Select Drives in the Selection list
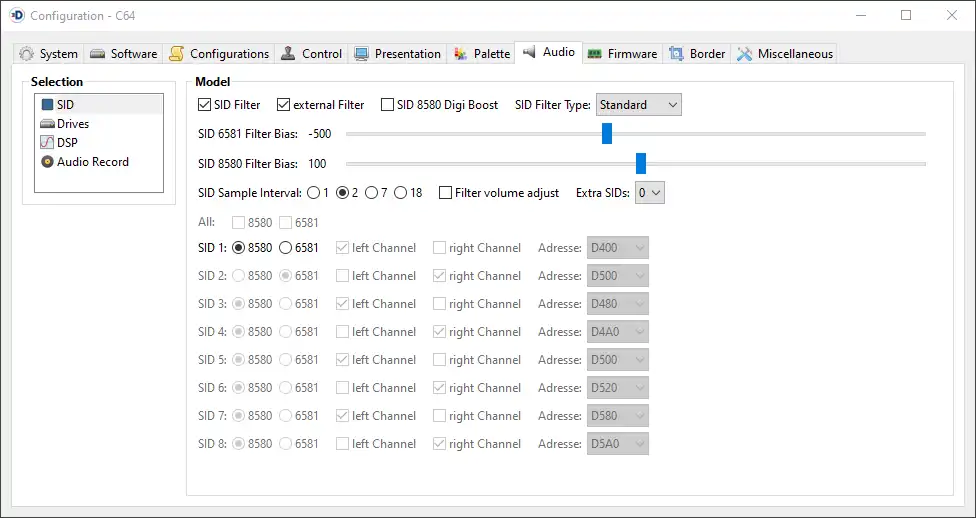 click(99, 124)
